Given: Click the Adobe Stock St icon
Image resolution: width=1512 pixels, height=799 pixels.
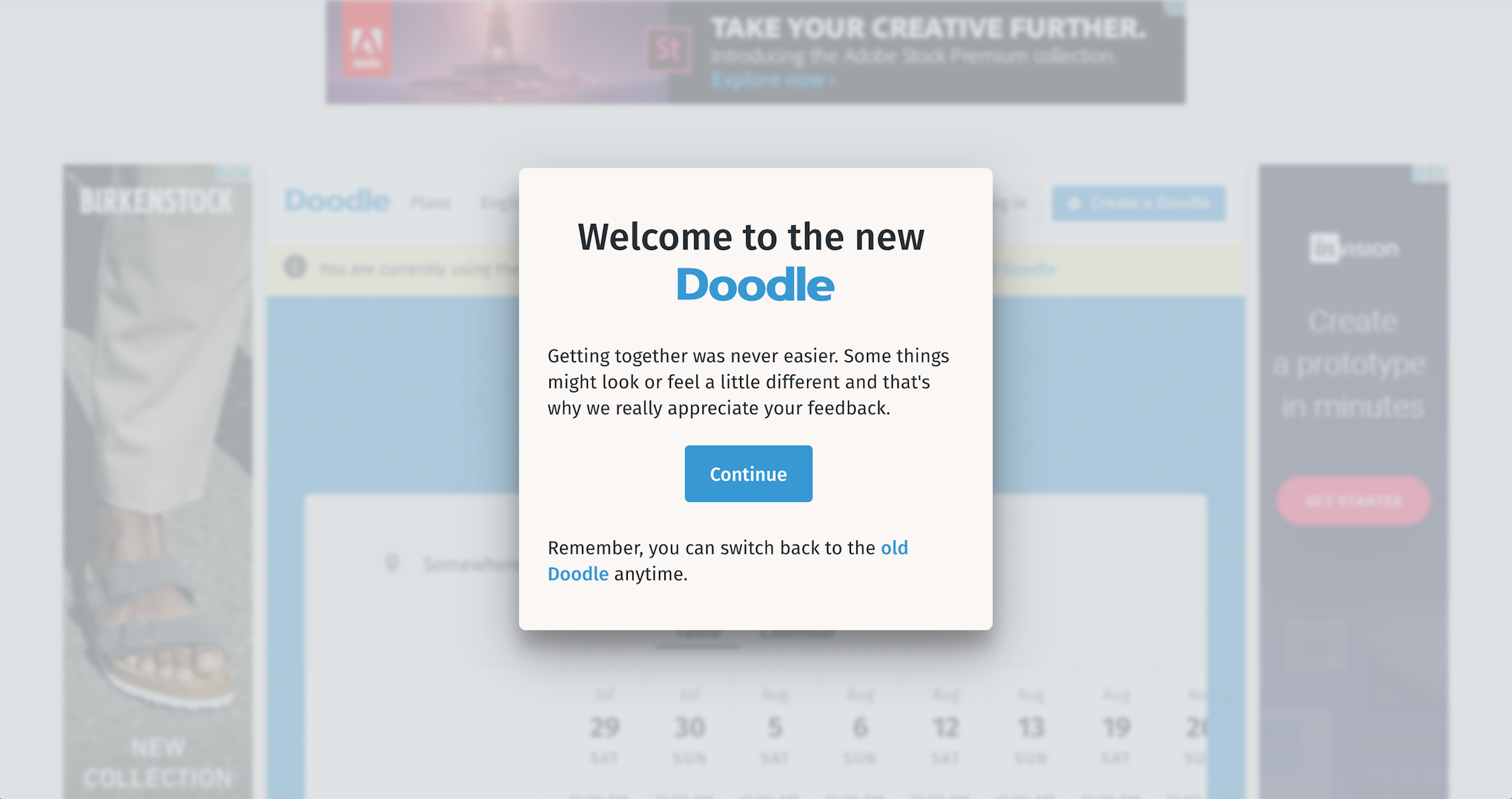Looking at the screenshot, I should tap(668, 49).
